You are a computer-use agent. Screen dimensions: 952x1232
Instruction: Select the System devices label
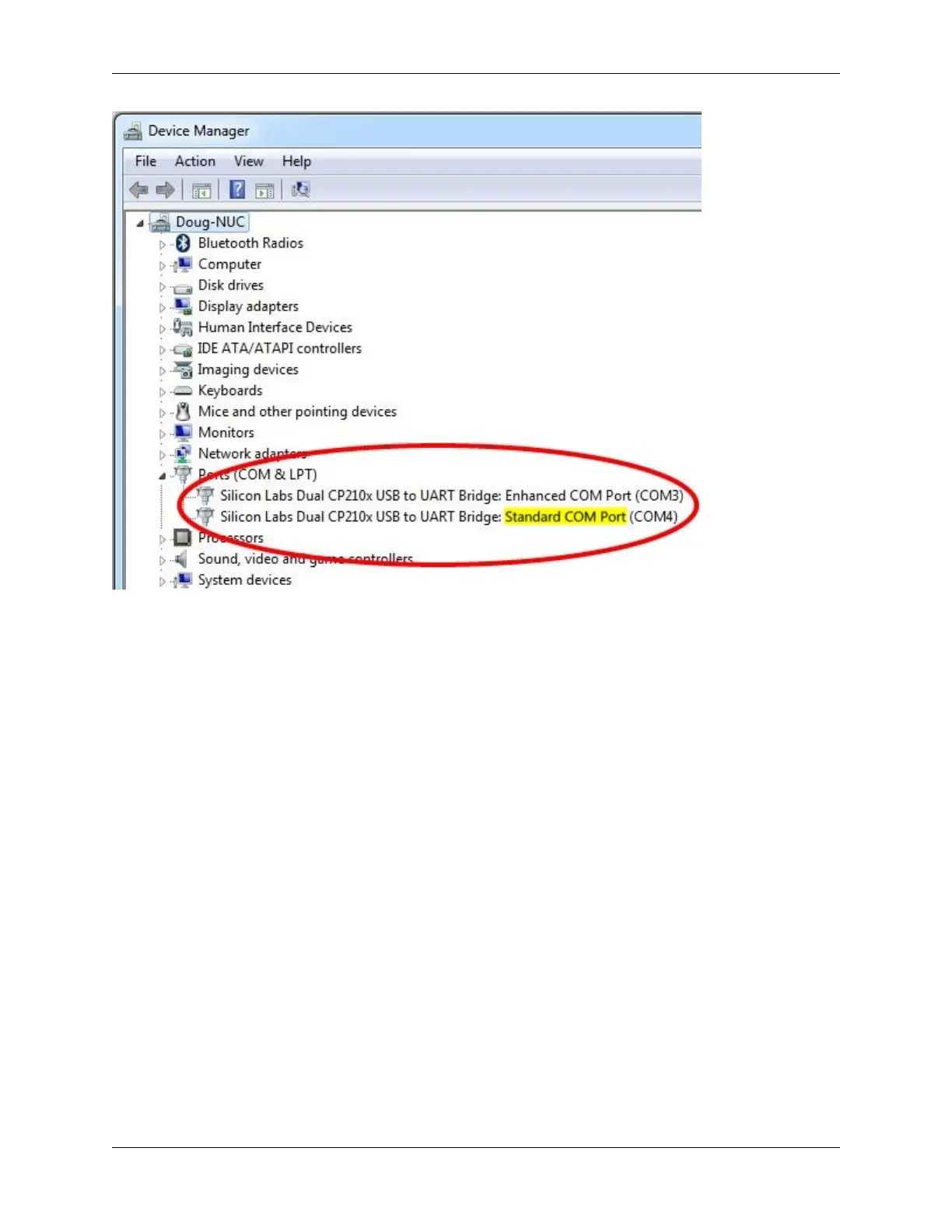[x=245, y=580]
